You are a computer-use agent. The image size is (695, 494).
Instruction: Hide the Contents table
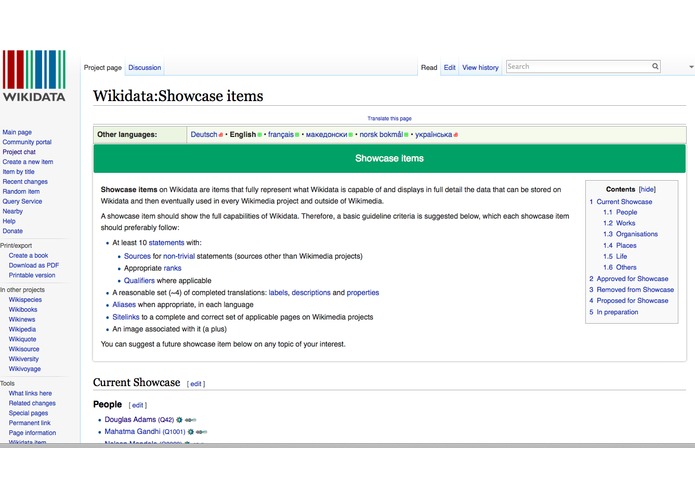[x=647, y=189]
